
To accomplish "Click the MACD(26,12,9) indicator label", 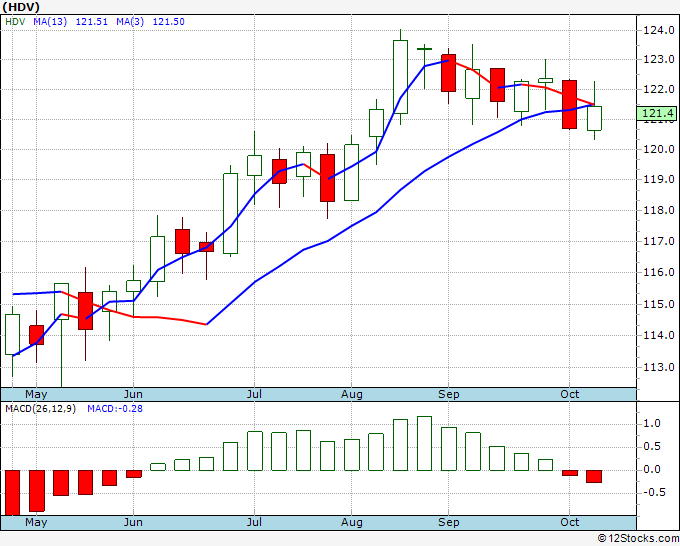I will [40, 409].
